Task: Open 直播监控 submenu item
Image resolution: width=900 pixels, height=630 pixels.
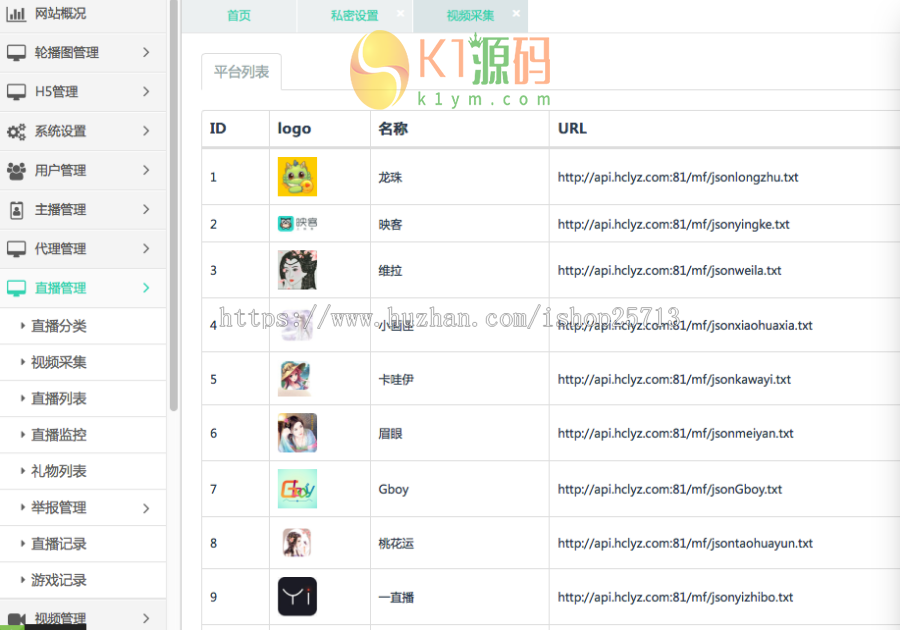Action: 83,434
